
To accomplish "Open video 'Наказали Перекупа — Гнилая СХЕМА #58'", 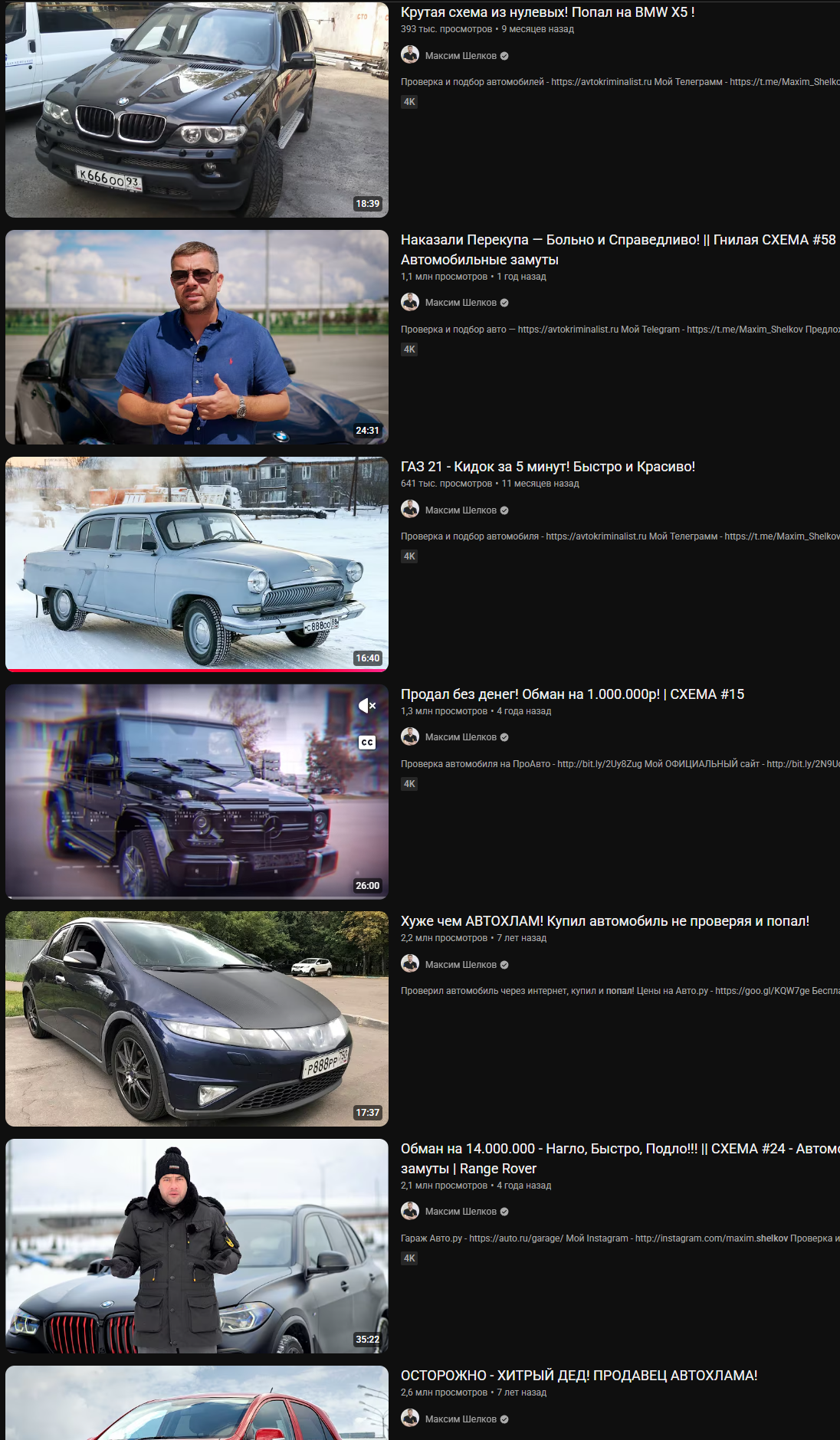I will click(618, 250).
